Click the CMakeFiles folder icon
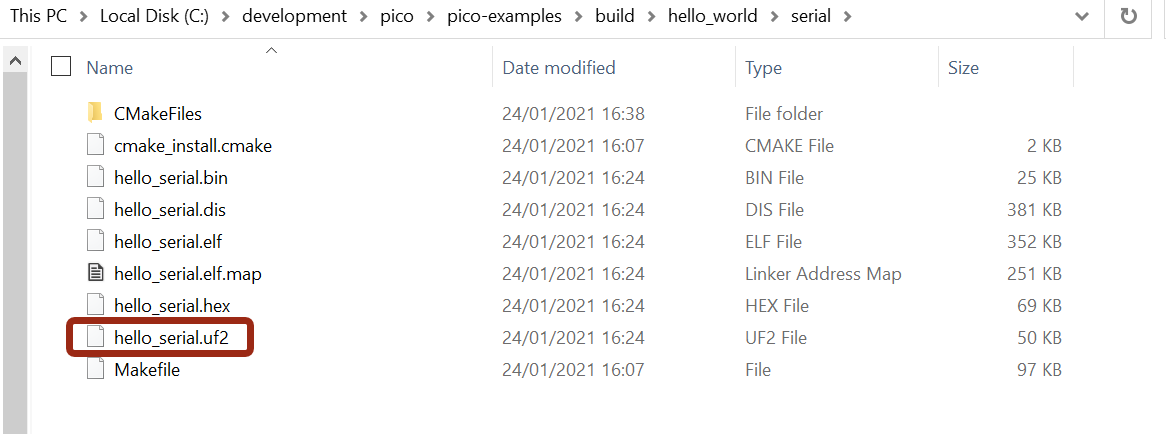This screenshot has height=434, width=1166. click(x=95, y=113)
